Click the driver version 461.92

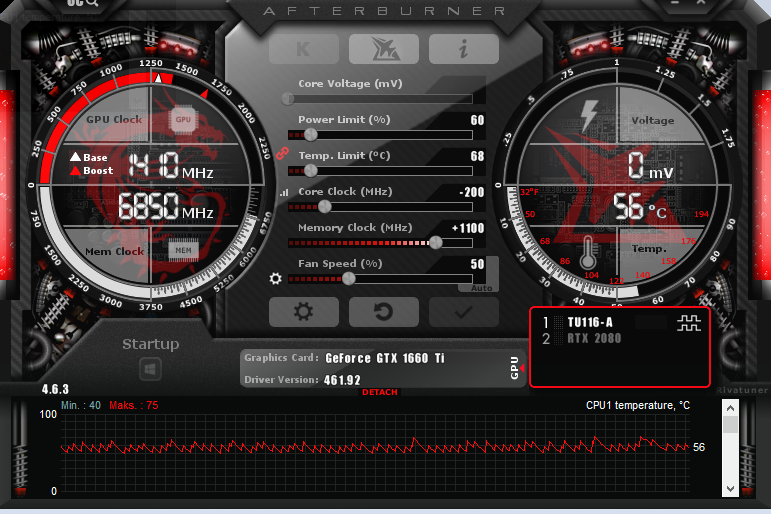[x=342, y=380]
